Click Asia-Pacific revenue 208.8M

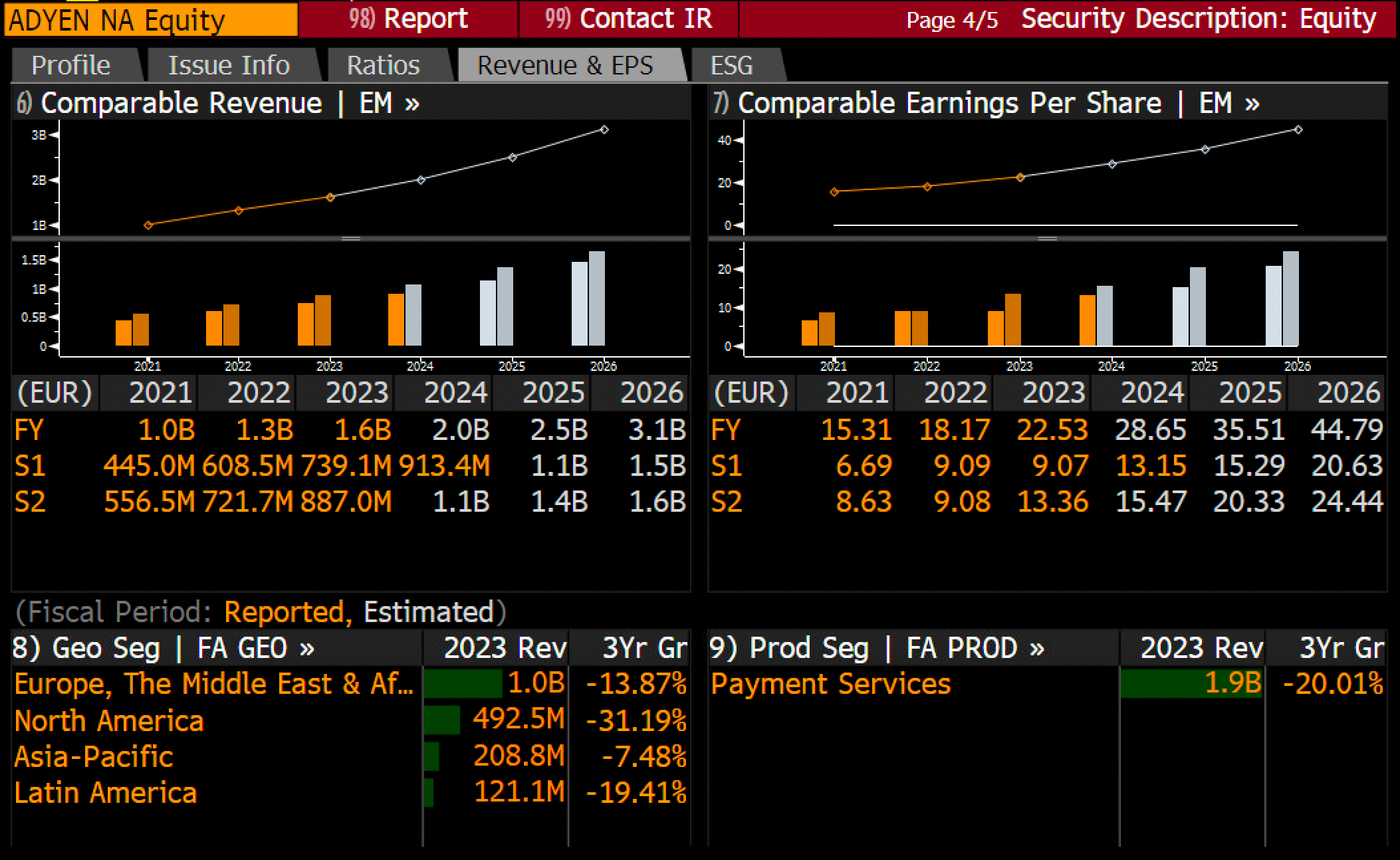click(519, 756)
